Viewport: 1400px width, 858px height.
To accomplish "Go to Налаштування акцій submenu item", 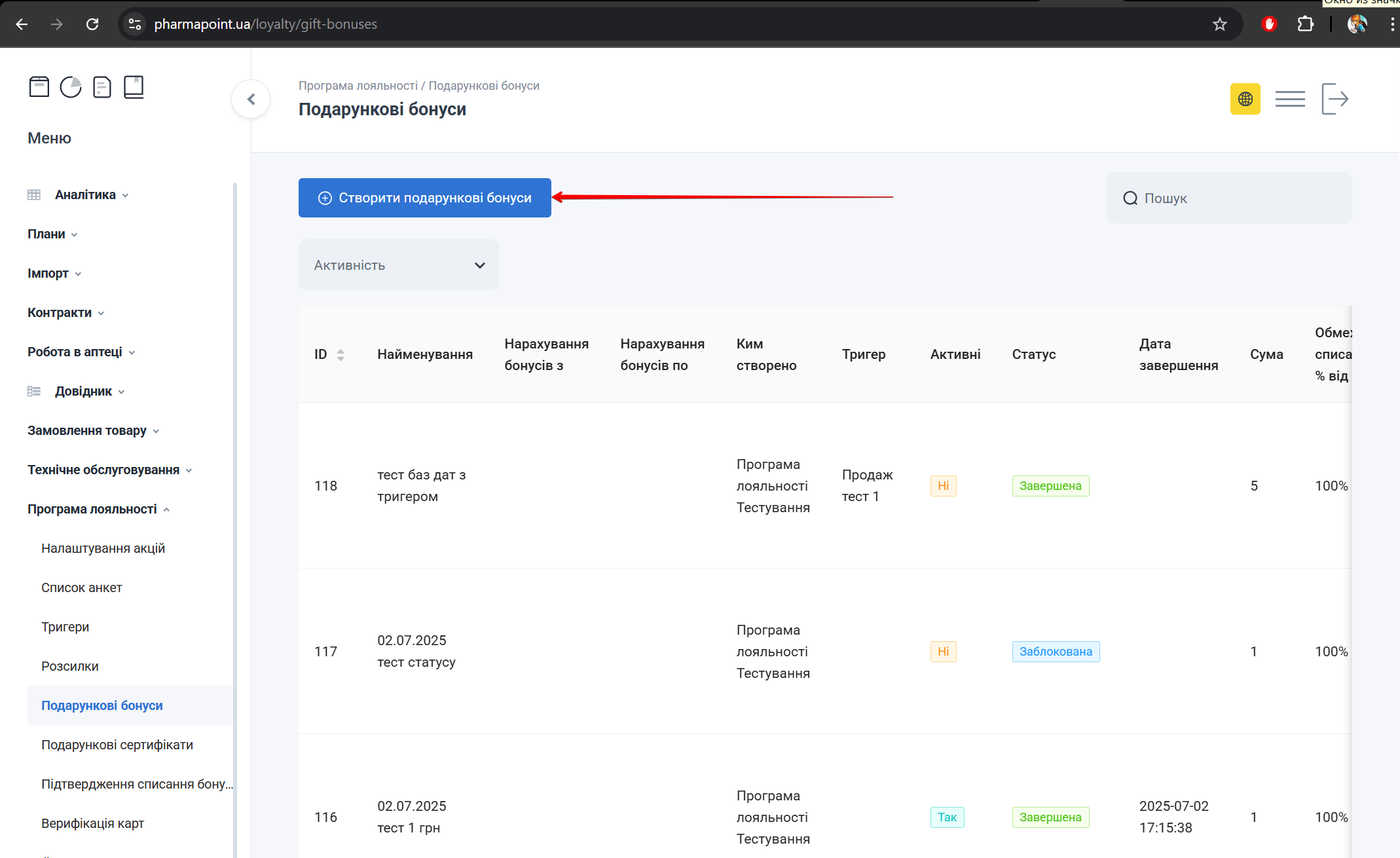I will click(x=103, y=548).
